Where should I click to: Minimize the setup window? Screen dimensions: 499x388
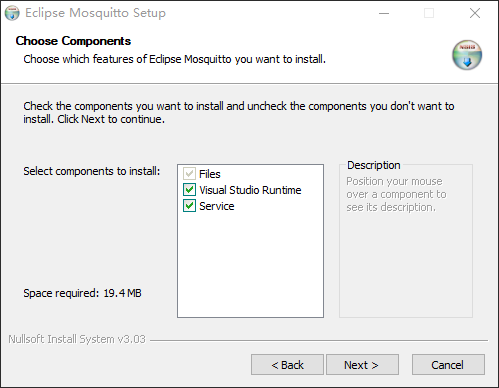(384, 13)
